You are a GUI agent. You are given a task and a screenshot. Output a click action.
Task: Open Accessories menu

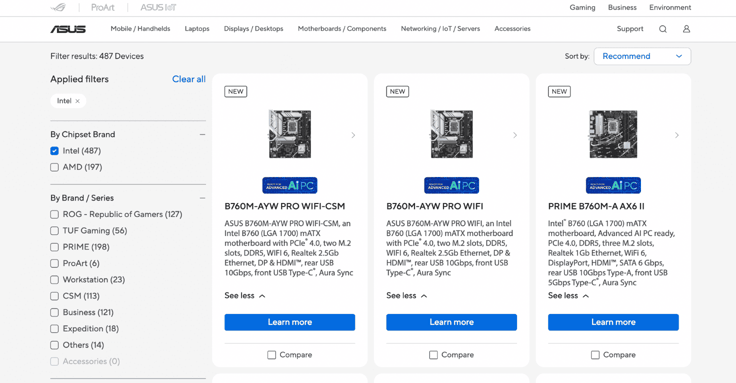[x=512, y=29]
